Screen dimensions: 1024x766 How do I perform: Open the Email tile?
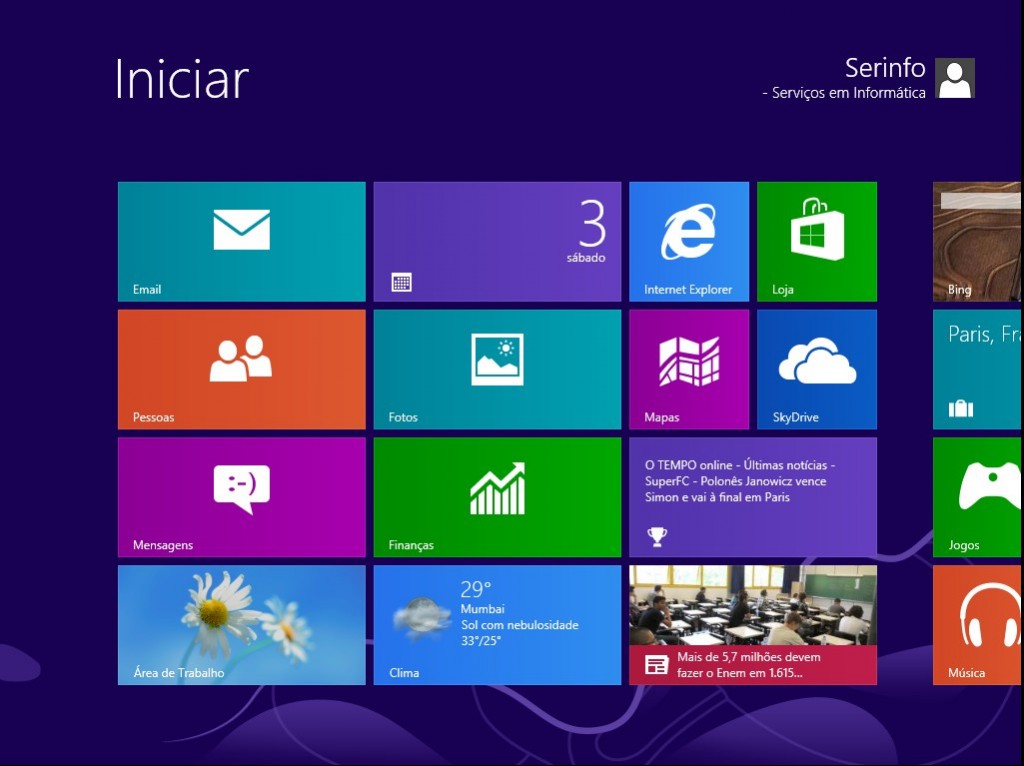pyautogui.click(x=241, y=241)
